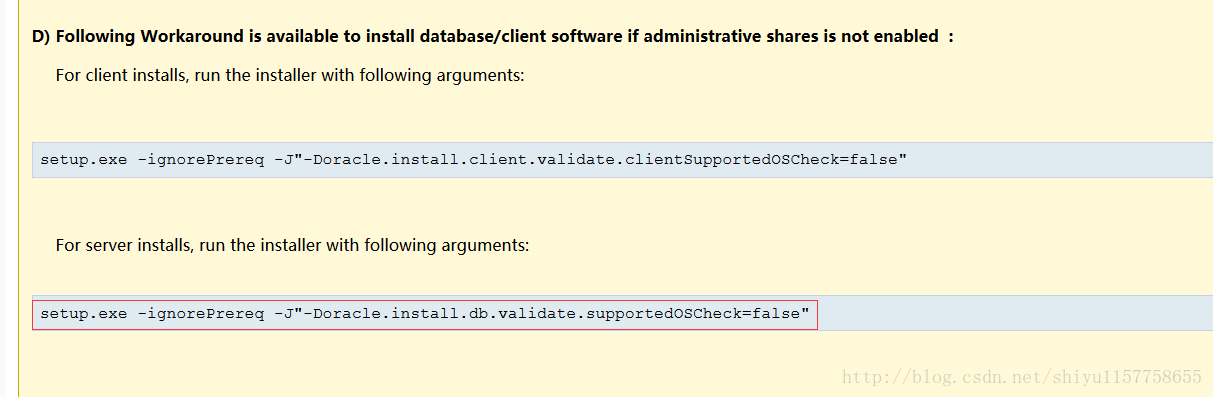The image size is (1213, 397).
Task: Click '-ignorePrereq' in the server command
Action: [200, 314]
